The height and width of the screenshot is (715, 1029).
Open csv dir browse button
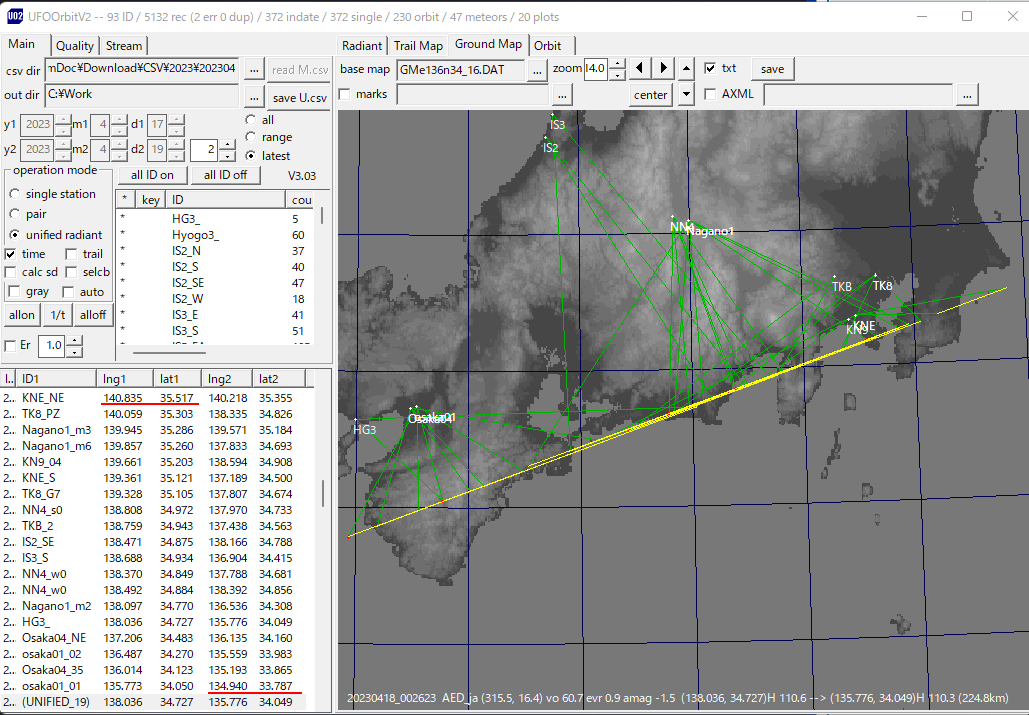coord(255,69)
